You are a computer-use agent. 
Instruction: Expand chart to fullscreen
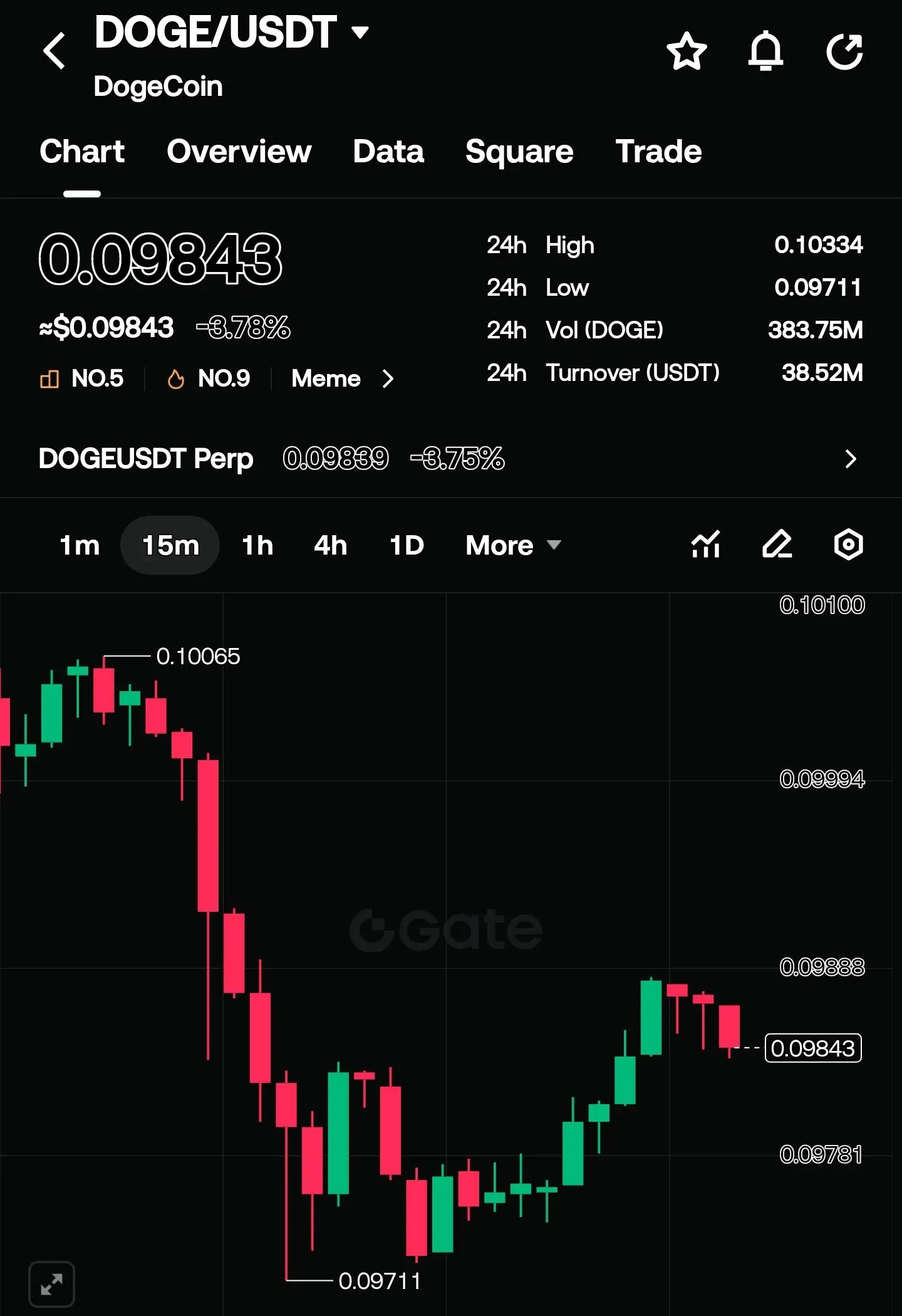point(51,1285)
